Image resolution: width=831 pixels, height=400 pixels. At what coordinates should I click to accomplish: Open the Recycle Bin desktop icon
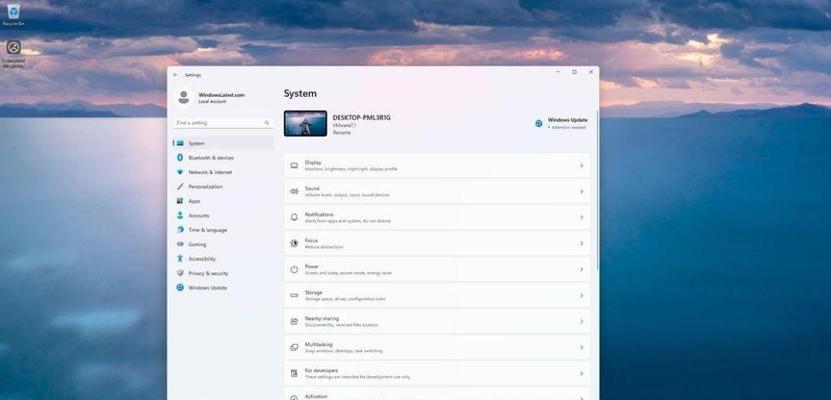[13, 14]
